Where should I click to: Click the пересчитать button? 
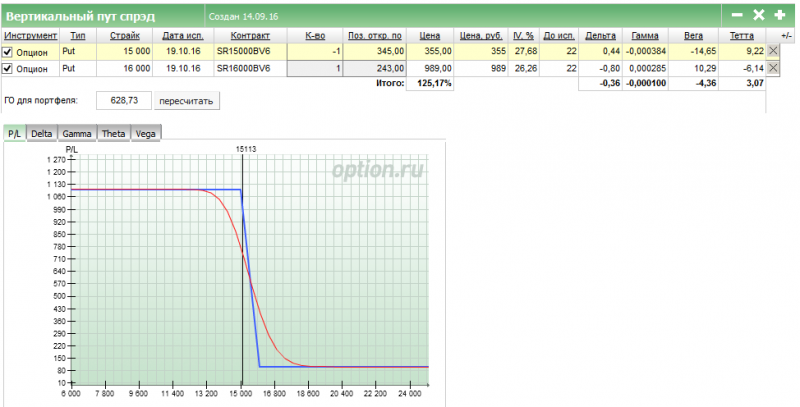point(186,101)
